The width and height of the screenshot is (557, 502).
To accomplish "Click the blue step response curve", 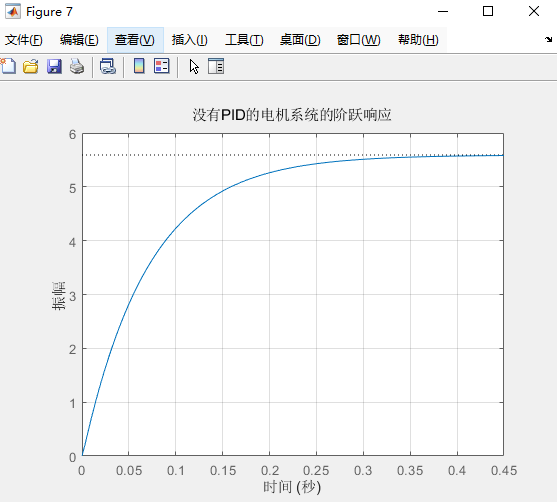I will click(175, 230).
